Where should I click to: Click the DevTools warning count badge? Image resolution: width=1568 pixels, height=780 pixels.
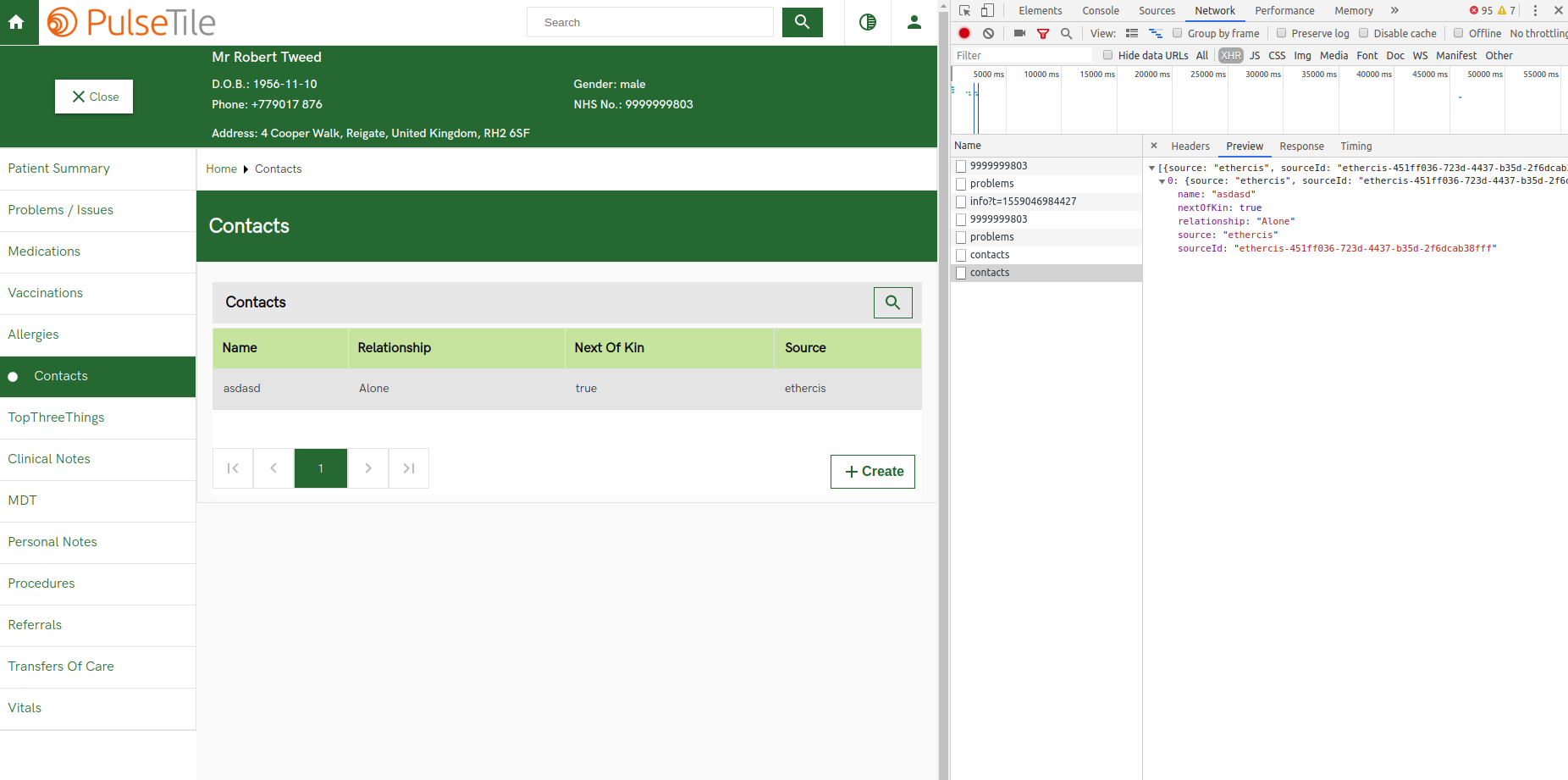pos(1507,10)
